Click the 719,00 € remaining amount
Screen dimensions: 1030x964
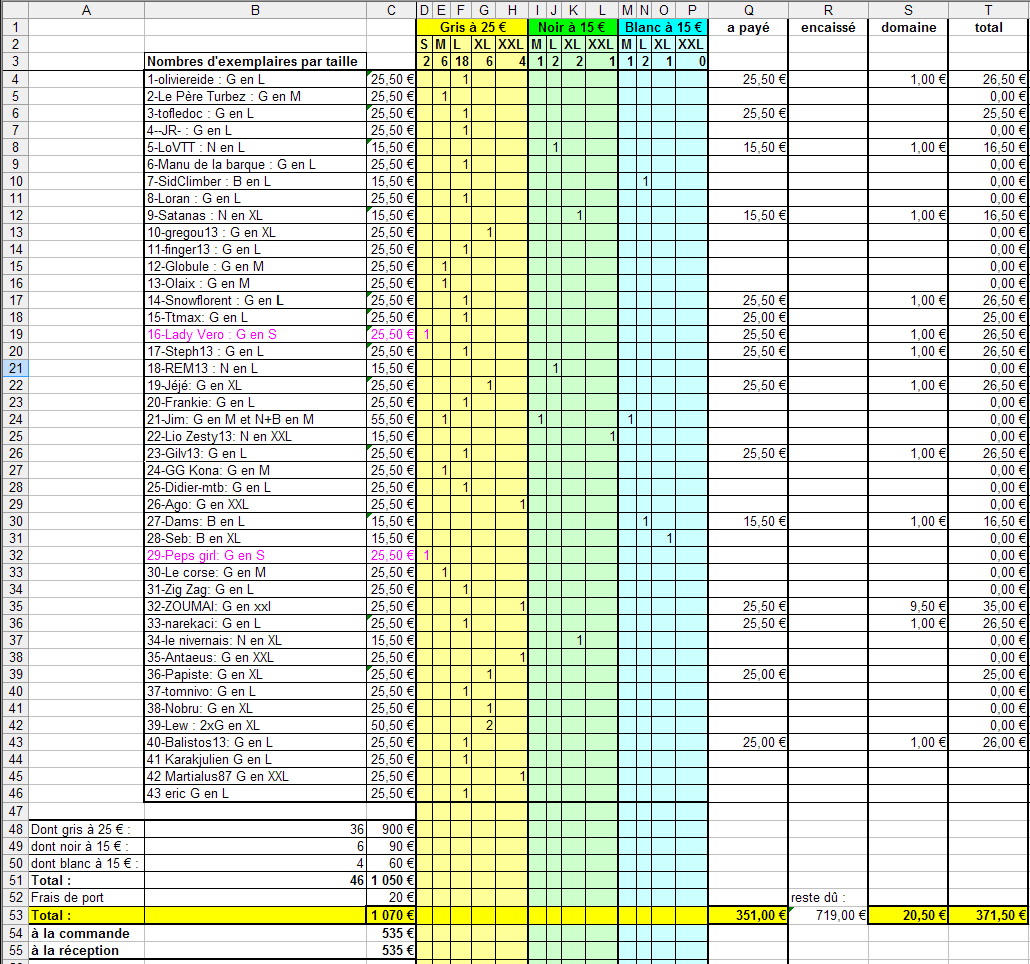point(828,915)
